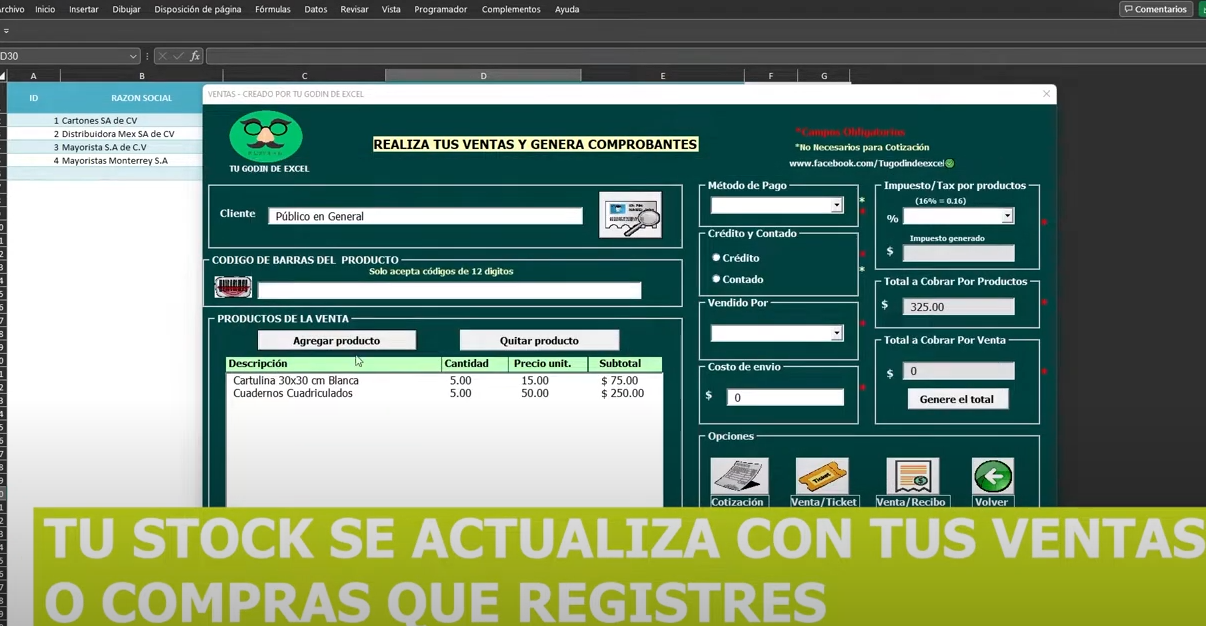Click the Quitar producto button
Image resolution: width=1206 pixels, height=626 pixels.
click(x=539, y=339)
